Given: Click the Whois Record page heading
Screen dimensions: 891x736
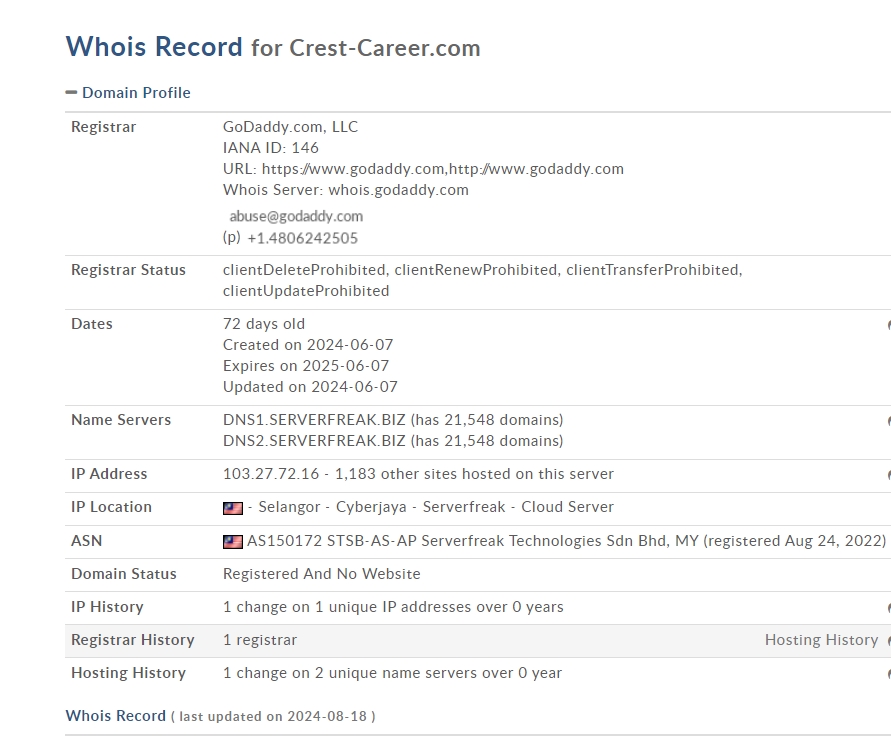Looking at the screenshot, I should [273, 47].
